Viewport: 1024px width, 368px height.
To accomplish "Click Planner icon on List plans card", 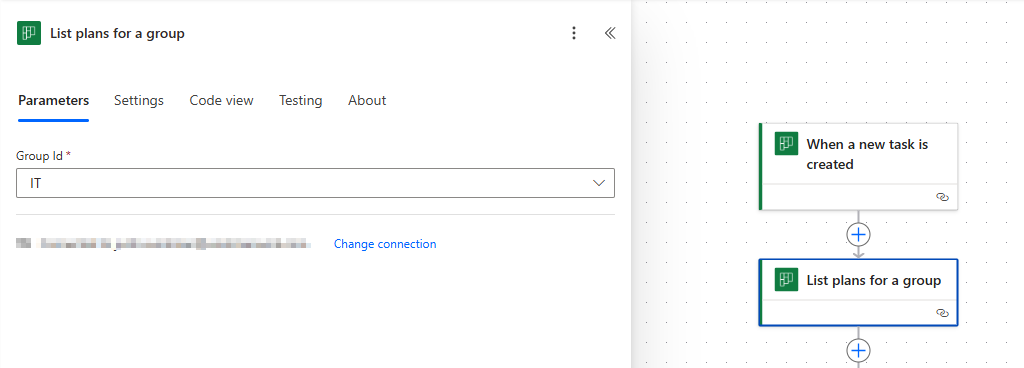I will click(x=787, y=280).
